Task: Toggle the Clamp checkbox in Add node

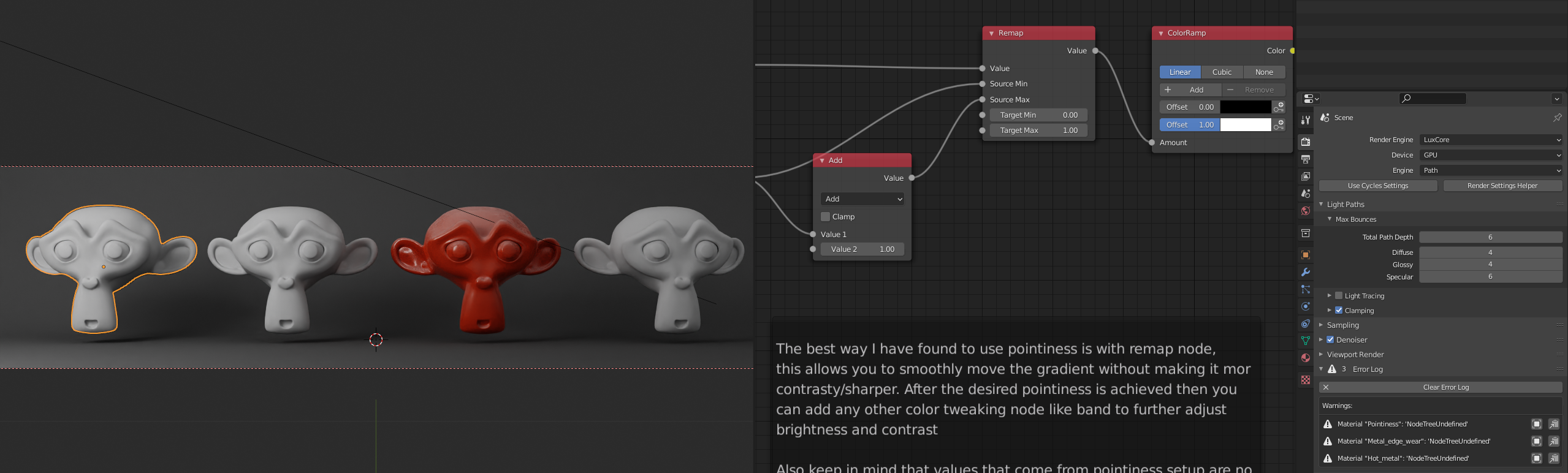Action: (x=825, y=217)
